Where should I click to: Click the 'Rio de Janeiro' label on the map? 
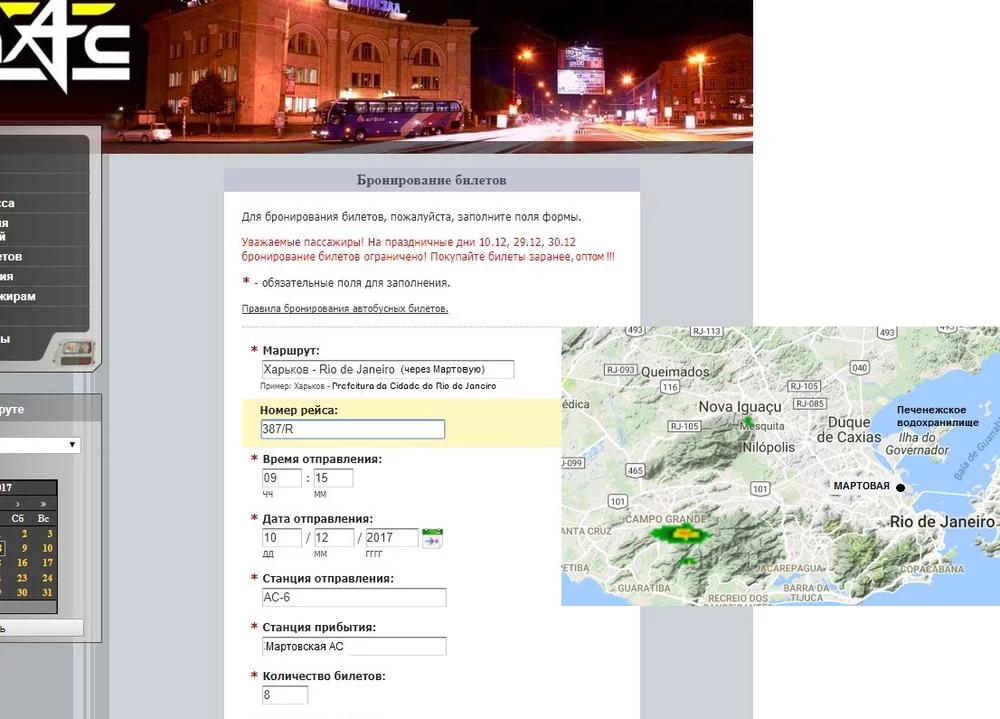pyautogui.click(x=941, y=522)
